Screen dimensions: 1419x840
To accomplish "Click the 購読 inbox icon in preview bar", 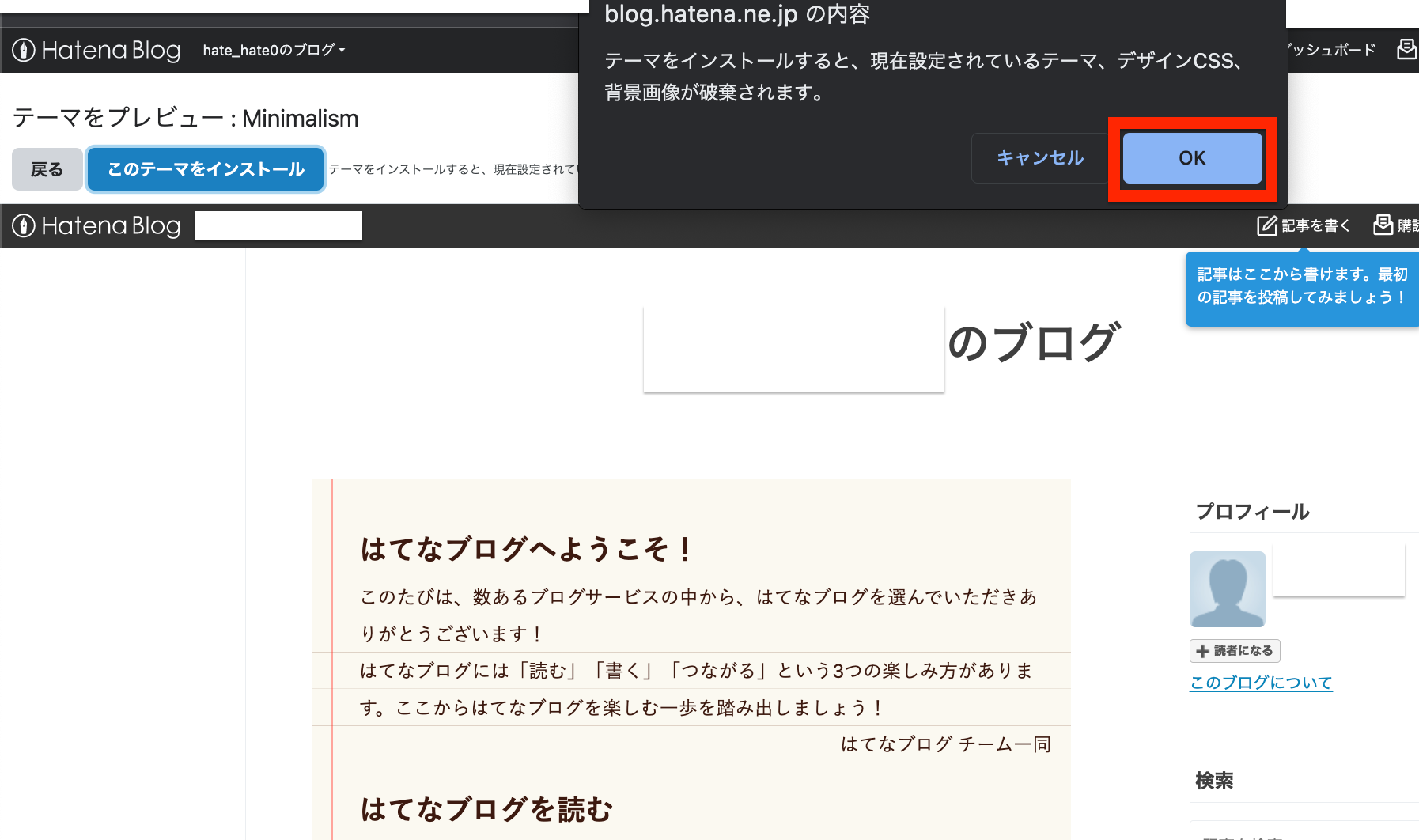I will (1383, 225).
